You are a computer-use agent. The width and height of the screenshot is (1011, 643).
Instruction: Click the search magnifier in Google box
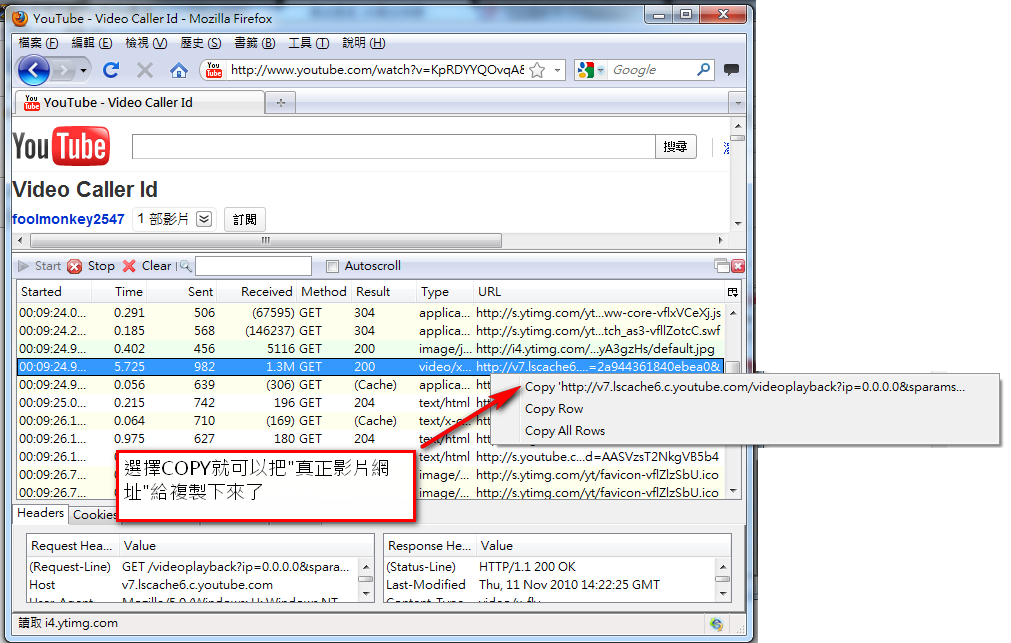(703, 69)
